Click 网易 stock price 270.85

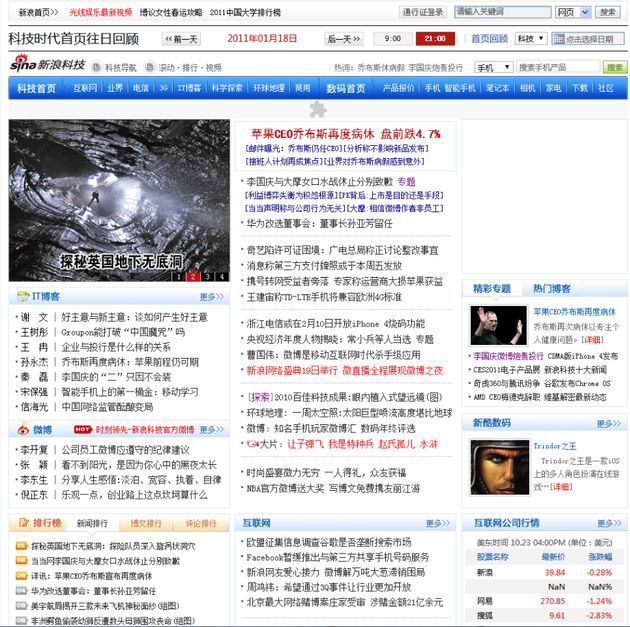tap(553, 601)
